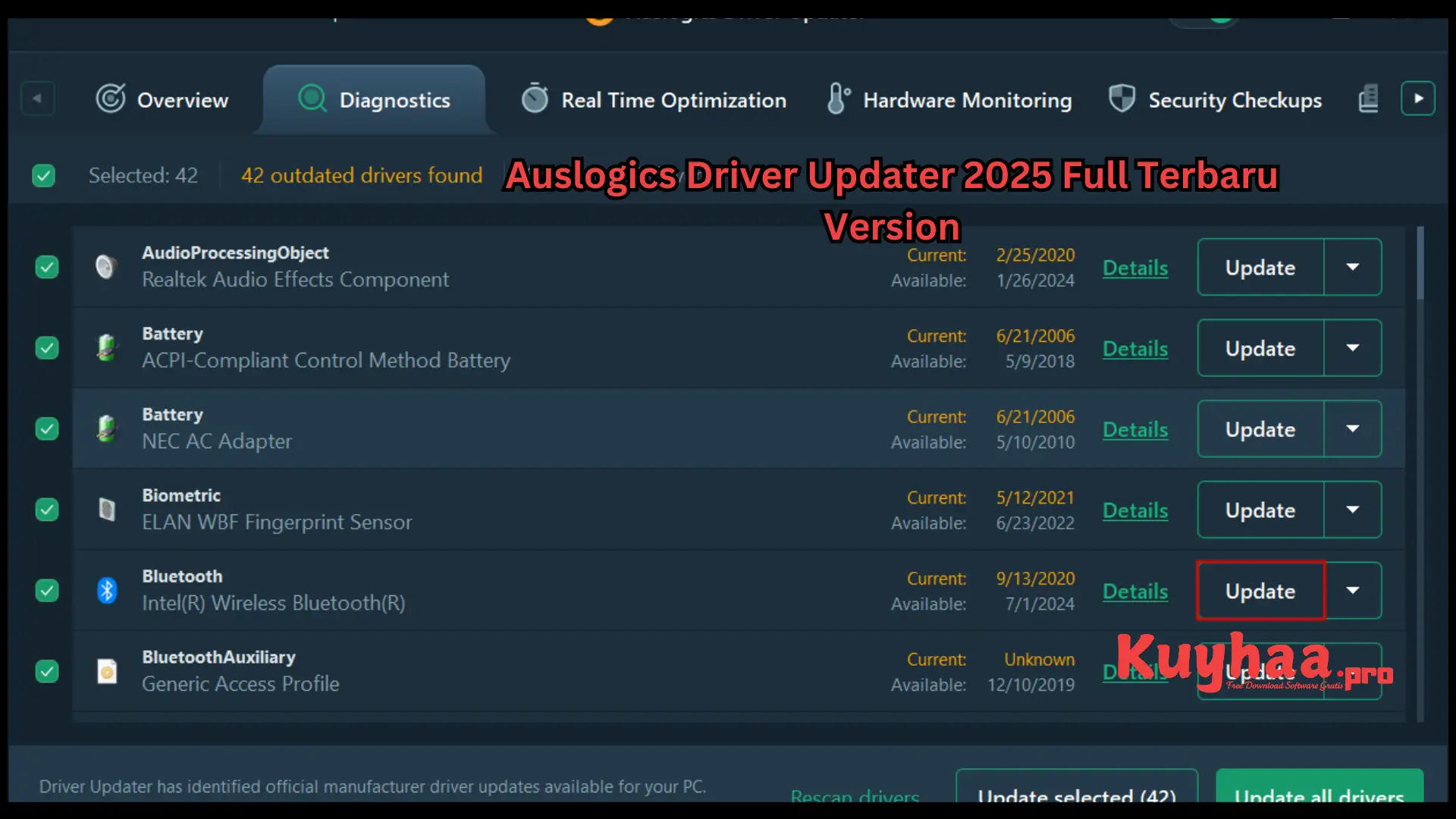Click the right arrow to scroll the tab bar
This screenshot has height=819, width=1456.
pos(1417,98)
